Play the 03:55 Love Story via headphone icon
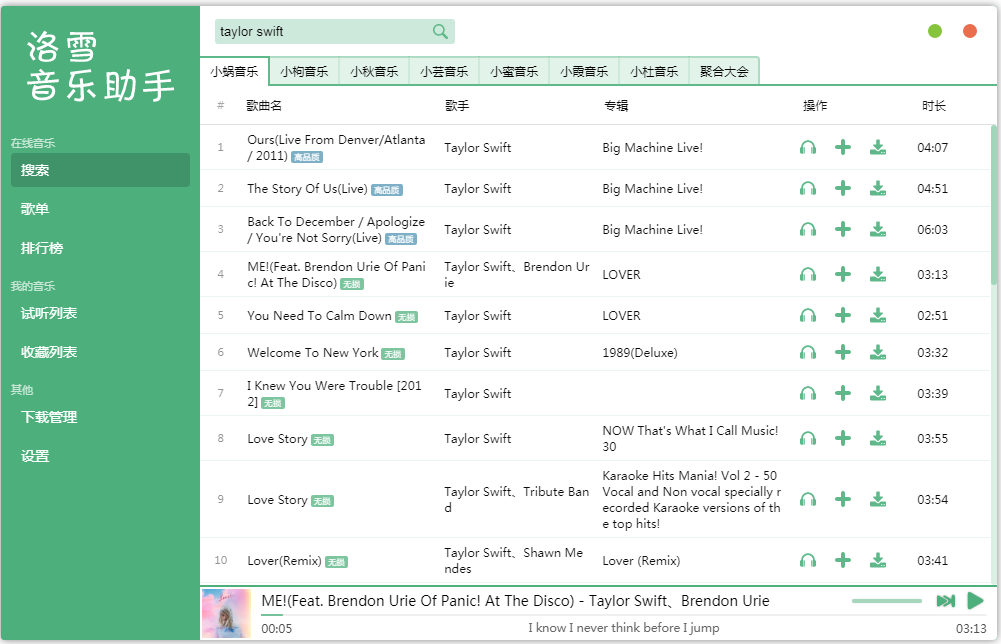 click(x=808, y=438)
